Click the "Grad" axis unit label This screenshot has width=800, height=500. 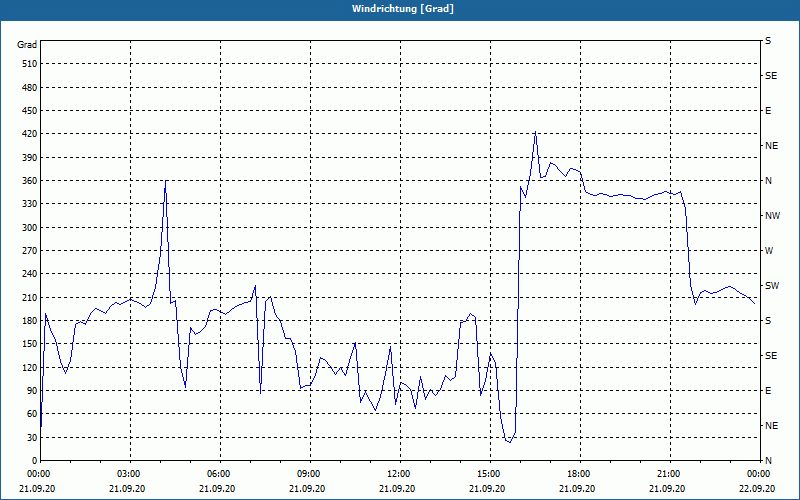tap(27, 45)
